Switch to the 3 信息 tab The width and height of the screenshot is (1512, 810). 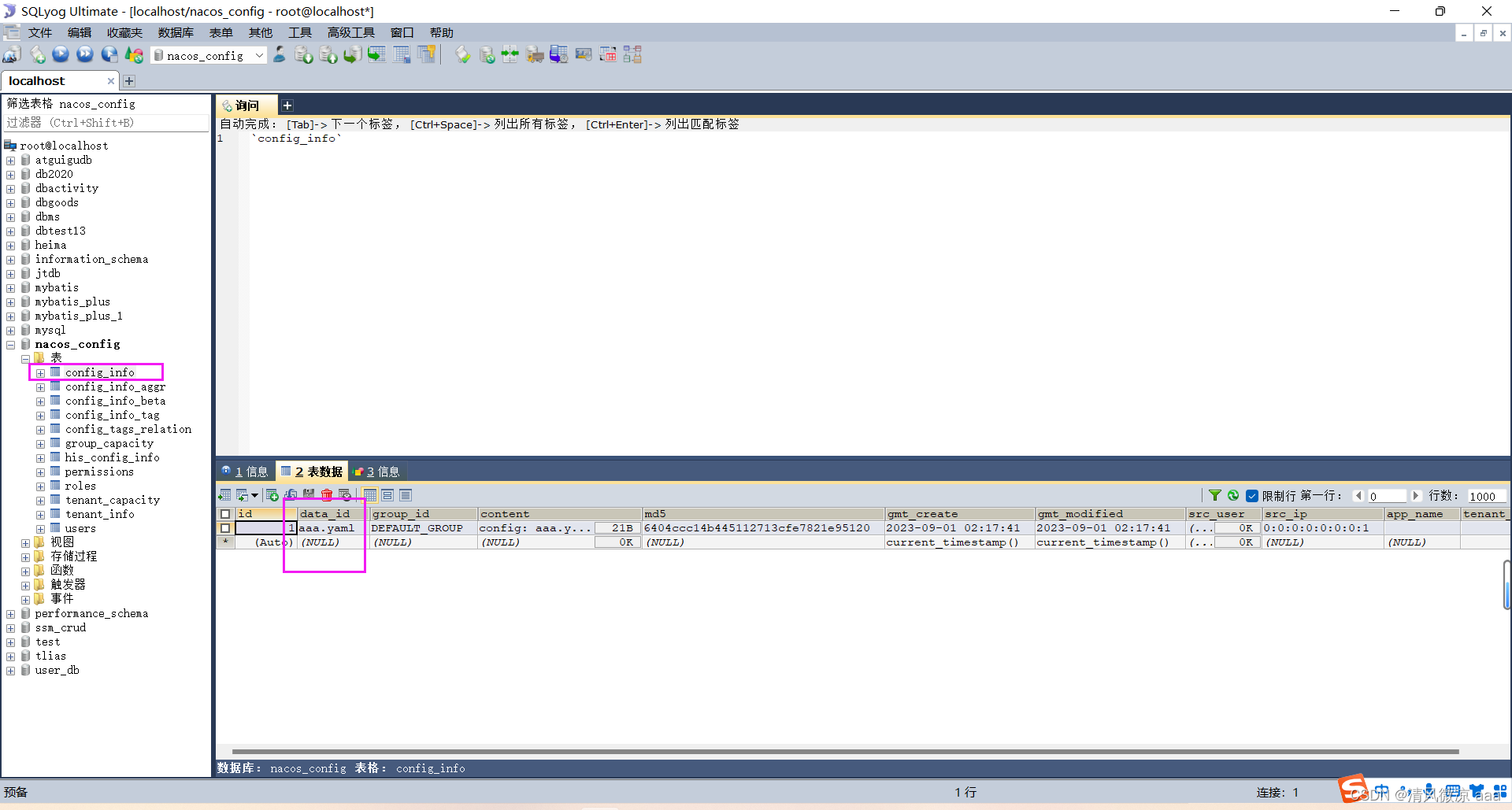[378, 472]
